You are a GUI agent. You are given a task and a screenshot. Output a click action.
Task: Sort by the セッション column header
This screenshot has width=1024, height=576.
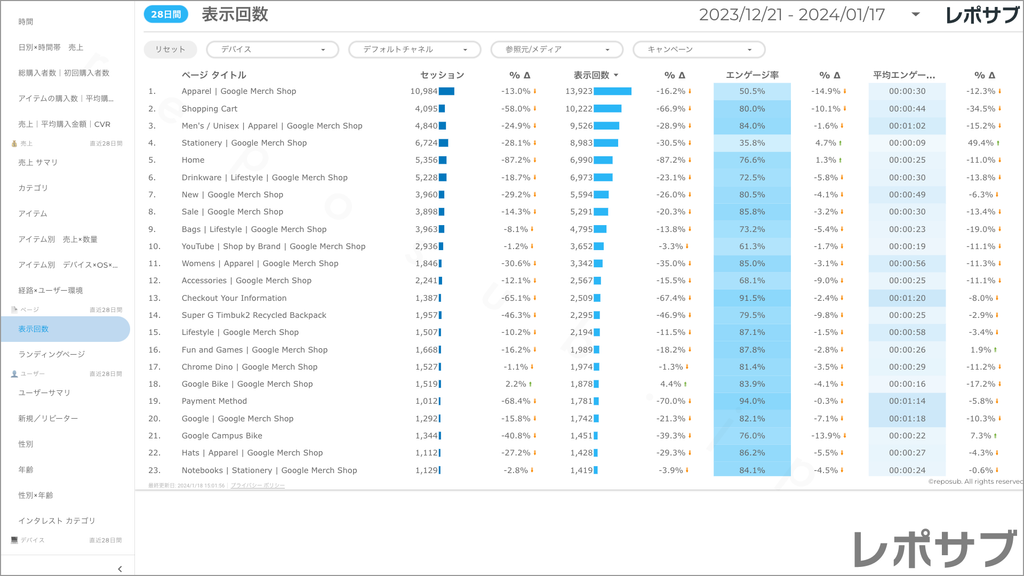click(x=442, y=75)
